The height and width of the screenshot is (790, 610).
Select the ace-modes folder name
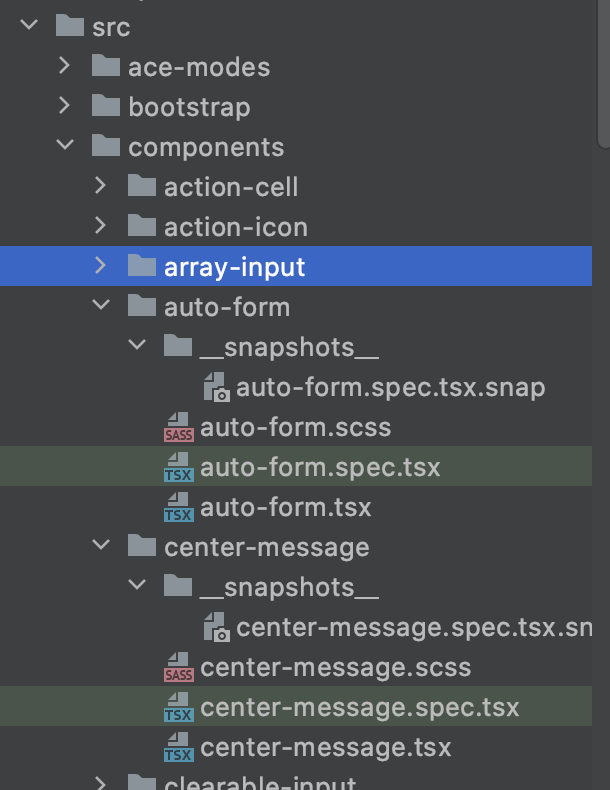[199, 67]
